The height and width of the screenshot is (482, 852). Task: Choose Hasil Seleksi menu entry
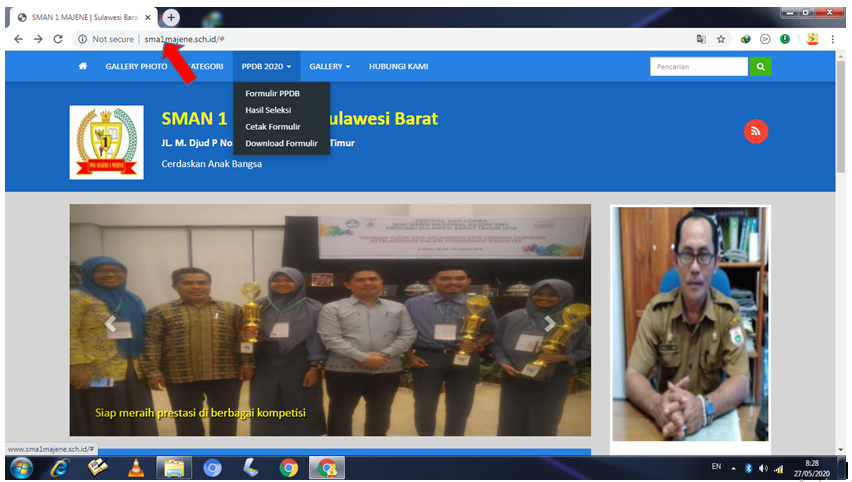268,110
